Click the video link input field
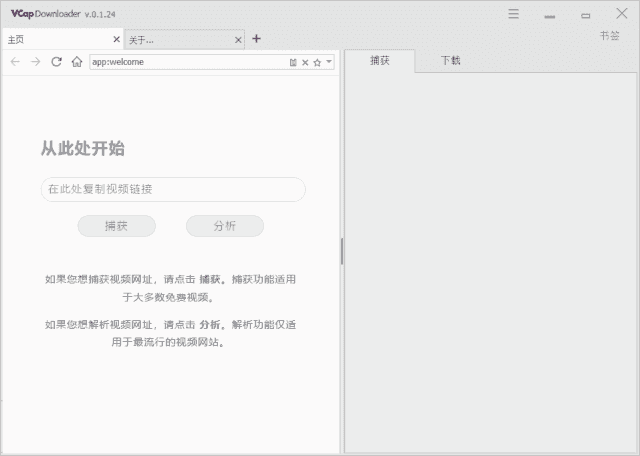640x456 pixels. coord(173,189)
